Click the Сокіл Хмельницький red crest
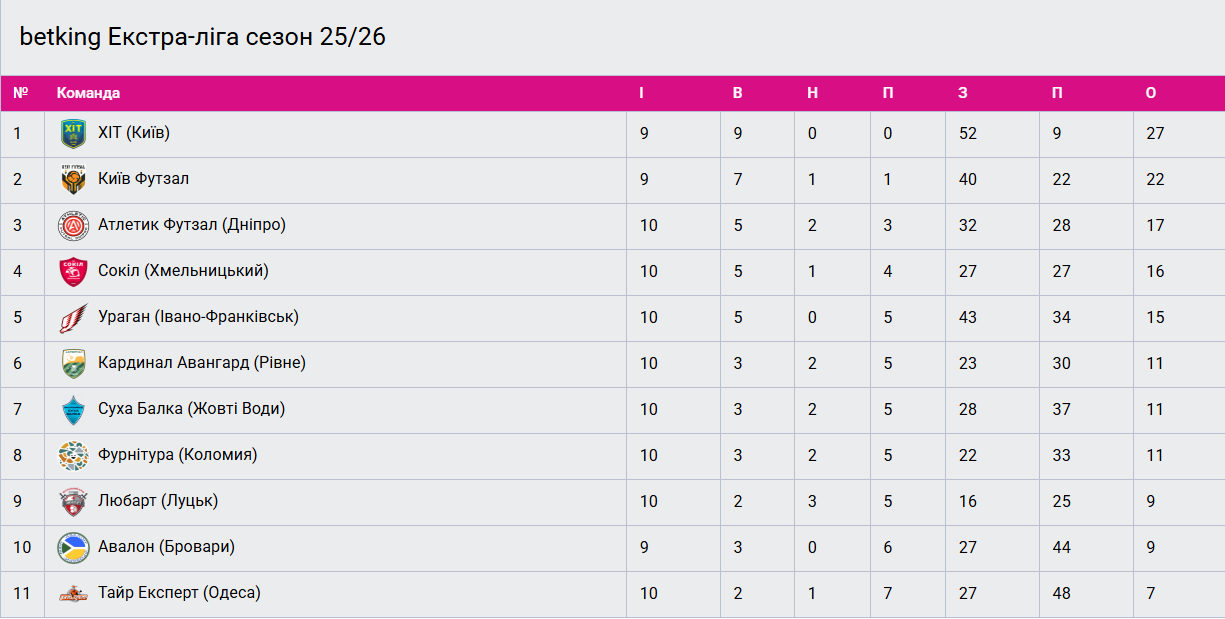 point(73,272)
